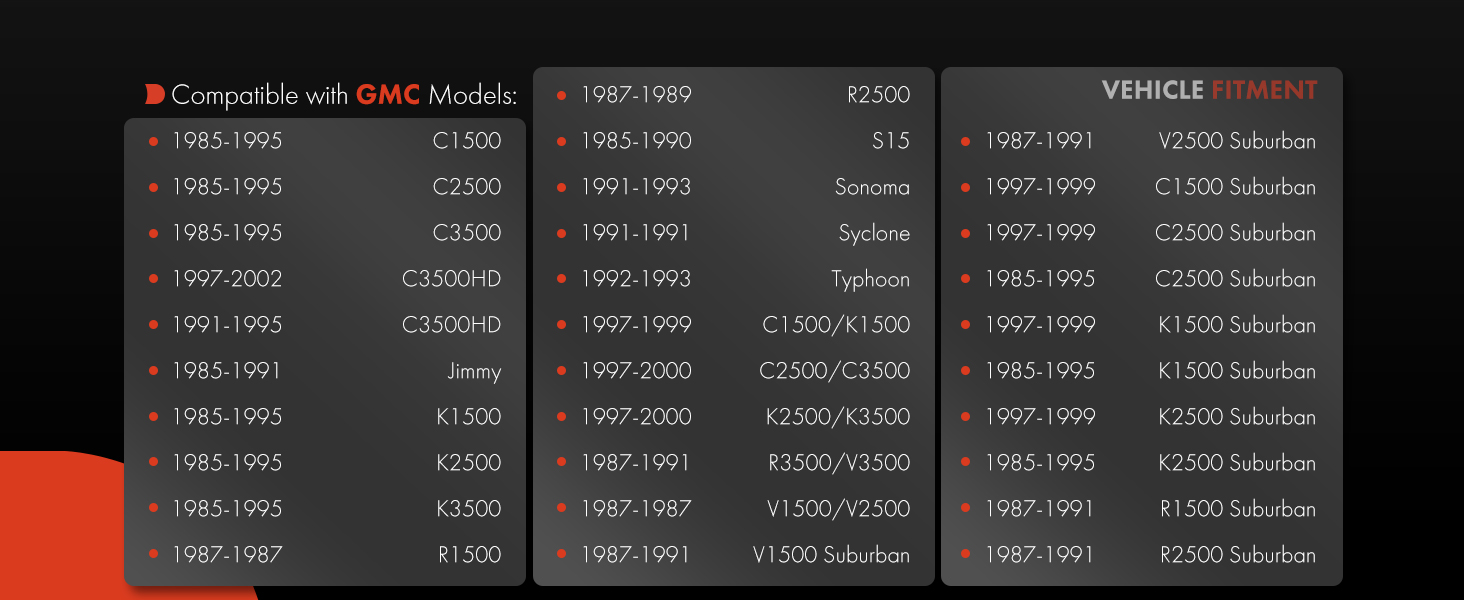Click the red bullet beside Typhoon
Image resolution: width=1464 pixels, height=600 pixels.
point(562,279)
